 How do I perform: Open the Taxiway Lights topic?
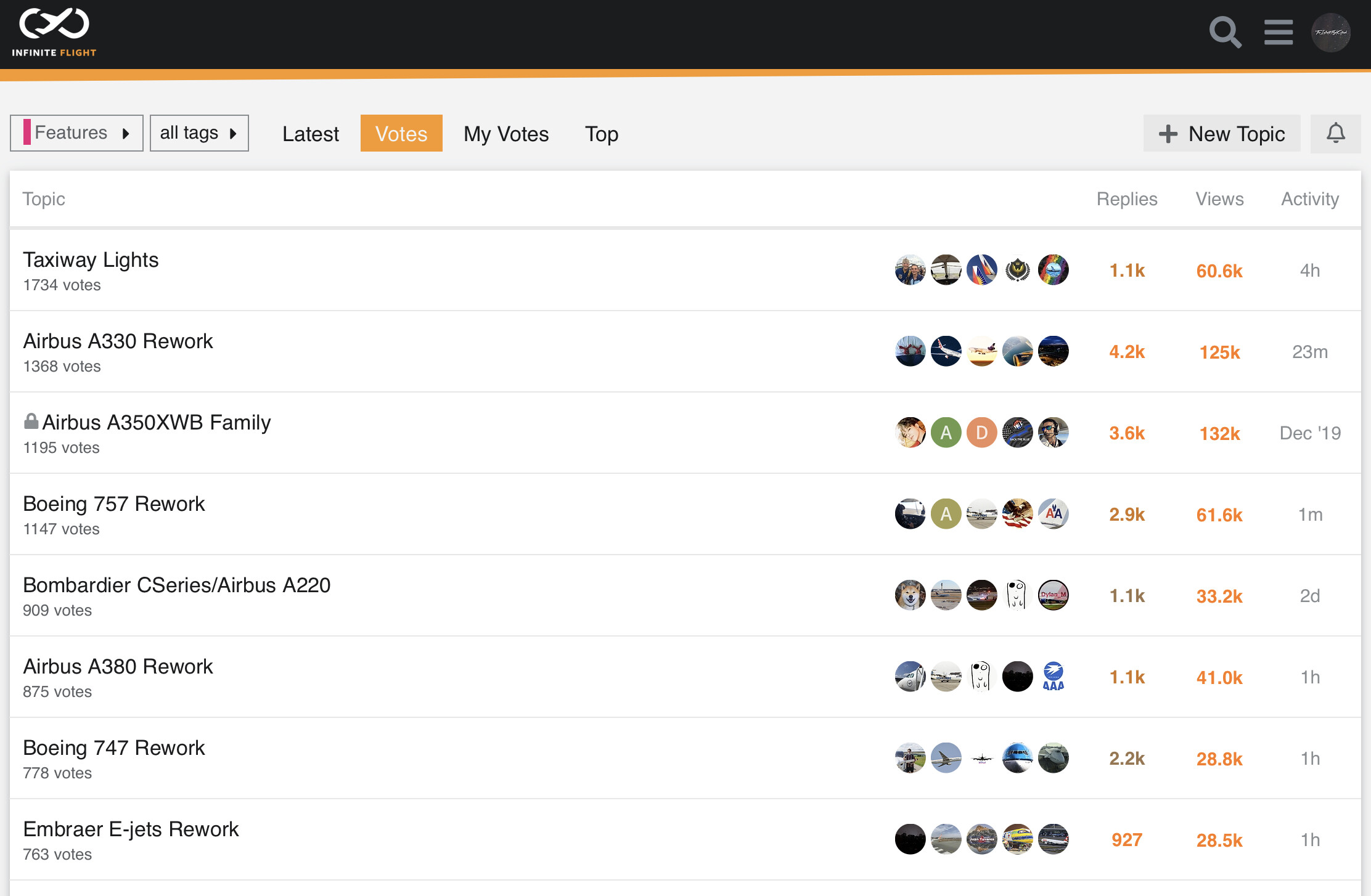click(x=91, y=260)
